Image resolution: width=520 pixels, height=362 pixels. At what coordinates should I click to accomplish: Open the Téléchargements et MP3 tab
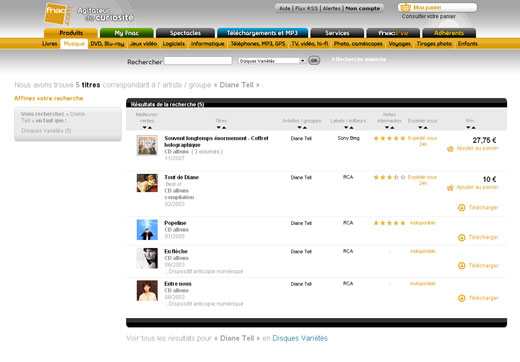pos(262,33)
